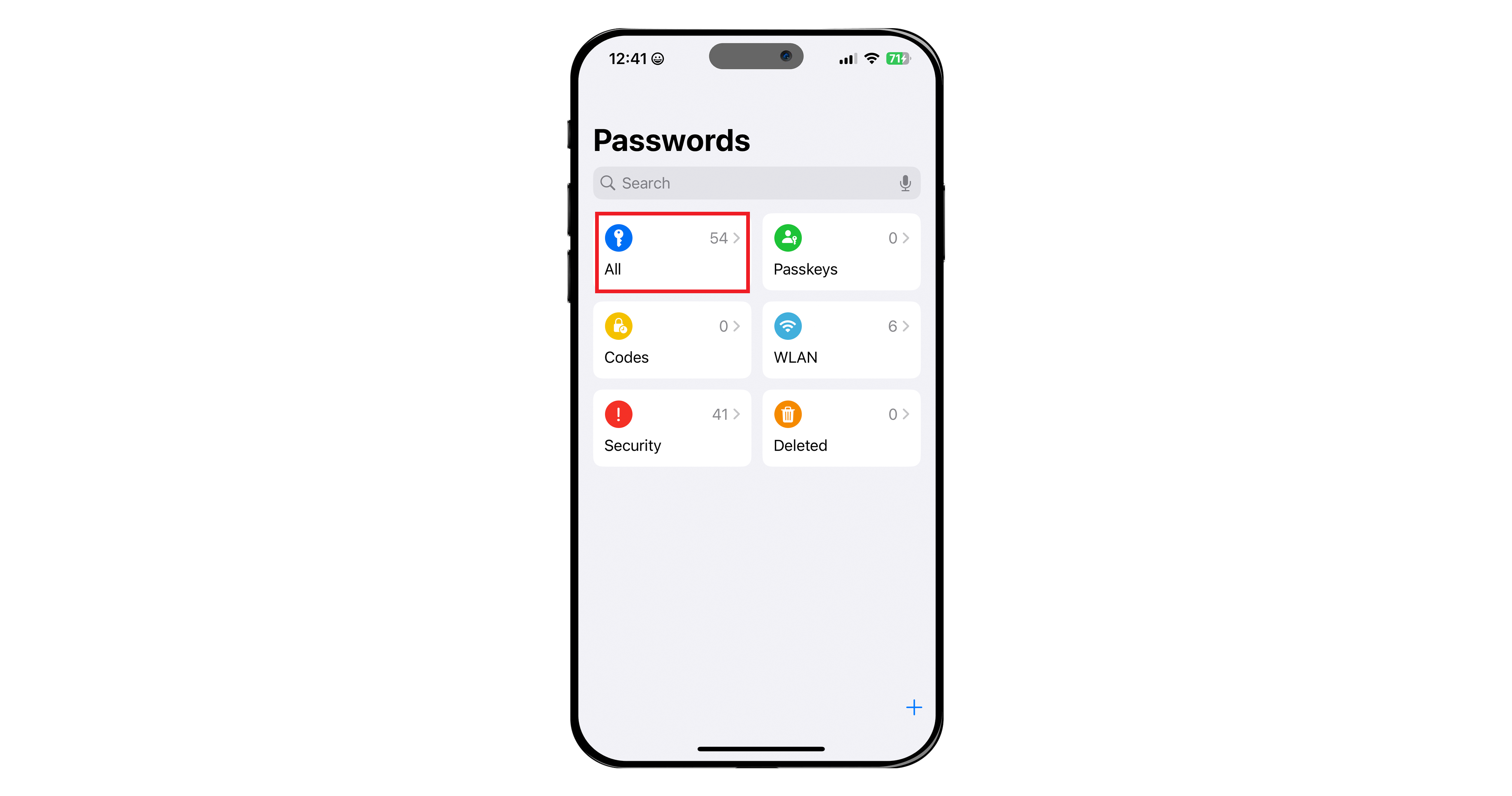Screen dimensions: 1512x796
Task: View 41 Security flagged passwords
Action: [x=672, y=428]
